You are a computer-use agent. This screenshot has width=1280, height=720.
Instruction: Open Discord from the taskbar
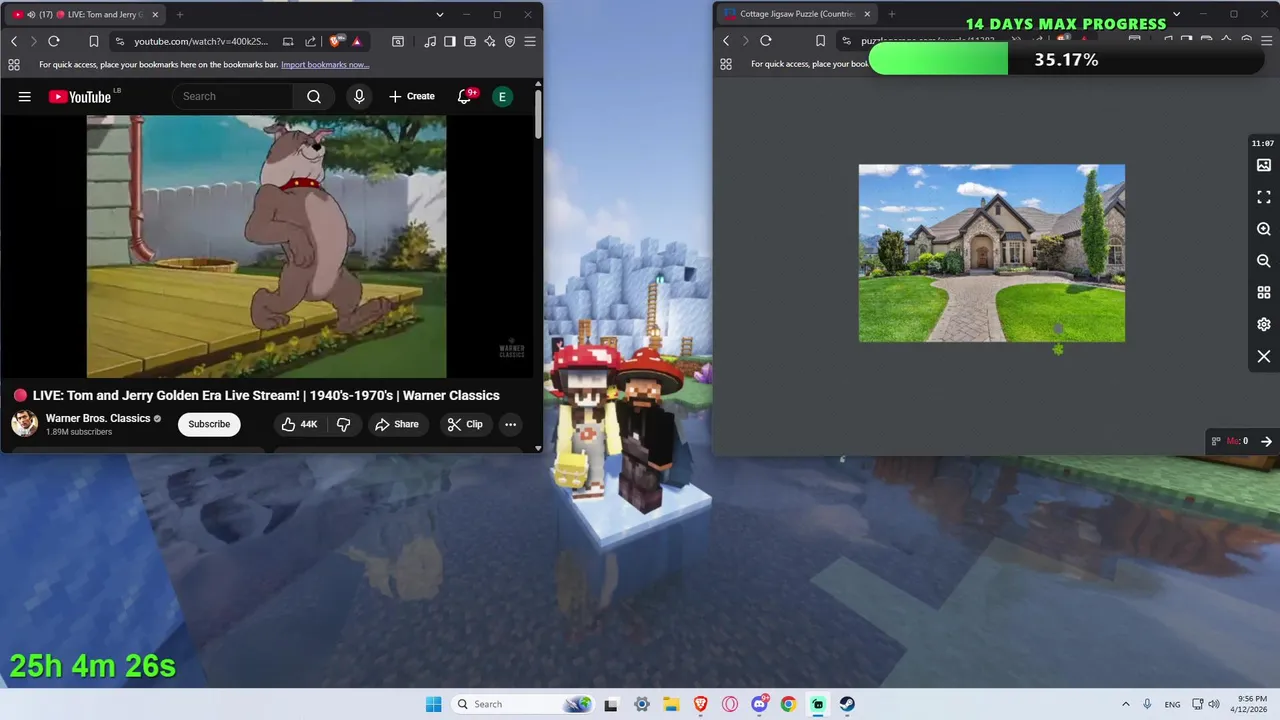[760, 704]
